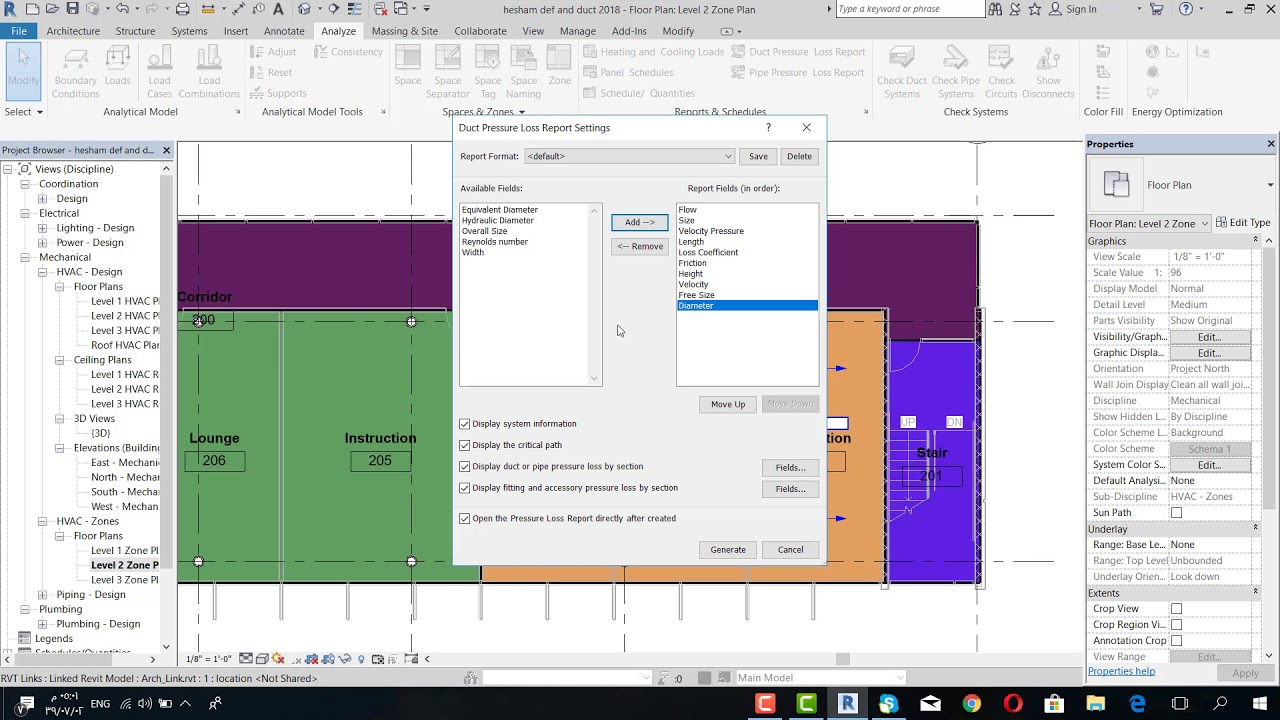Collapse the Mechanical node in Project Browser
This screenshot has width=1280, height=720.
click(25, 257)
